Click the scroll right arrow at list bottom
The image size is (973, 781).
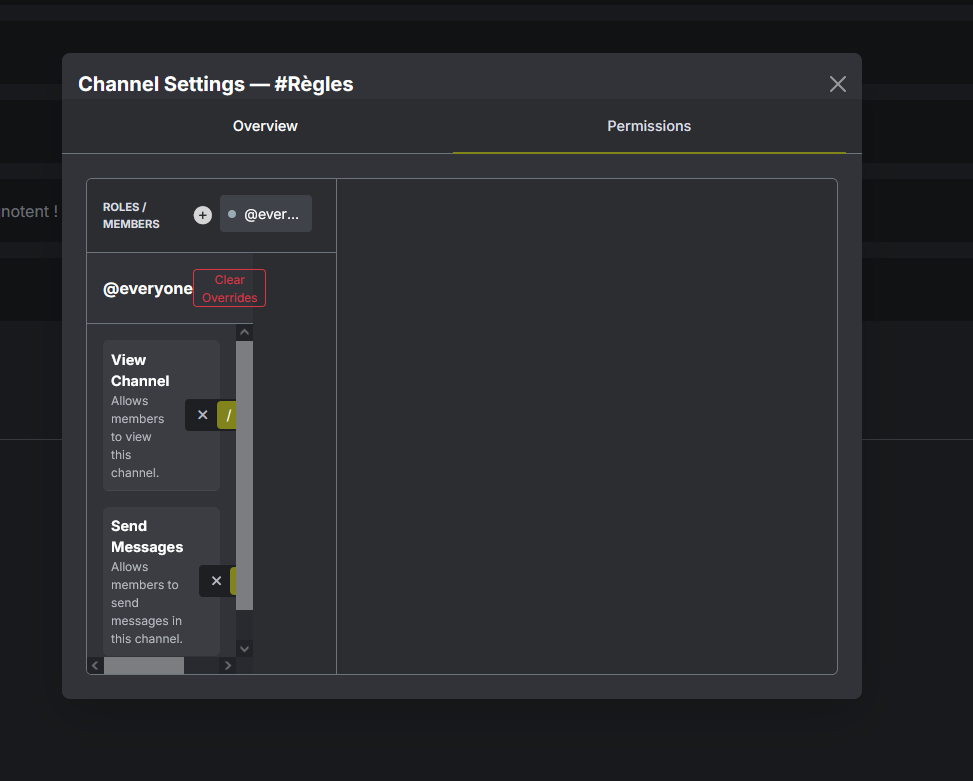[228, 665]
